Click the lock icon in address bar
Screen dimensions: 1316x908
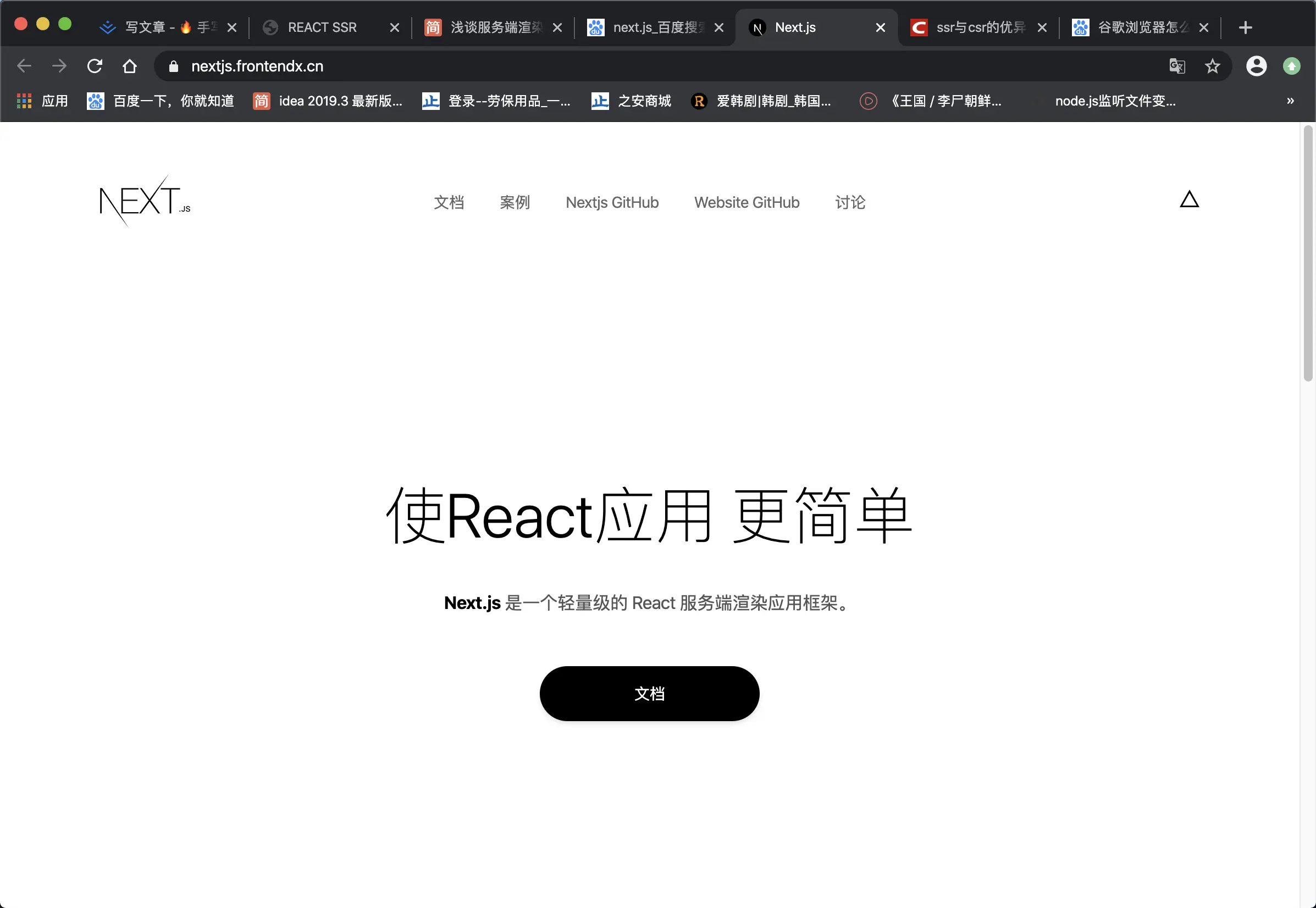click(174, 67)
